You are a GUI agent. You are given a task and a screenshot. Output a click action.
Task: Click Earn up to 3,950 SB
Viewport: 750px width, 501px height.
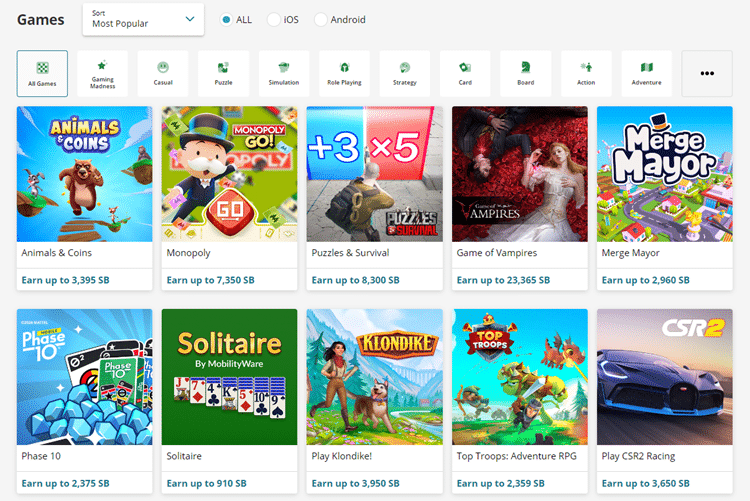tap(355, 483)
